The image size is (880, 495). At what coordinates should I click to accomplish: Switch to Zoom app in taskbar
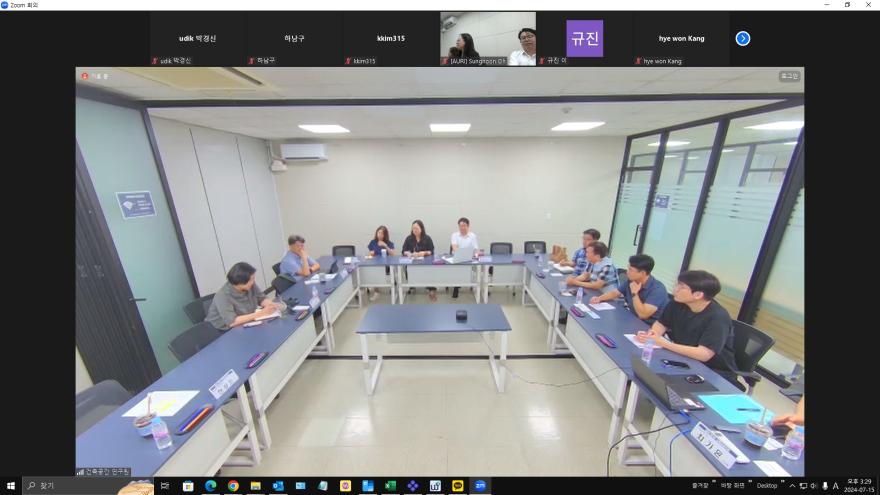coord(480,485)
